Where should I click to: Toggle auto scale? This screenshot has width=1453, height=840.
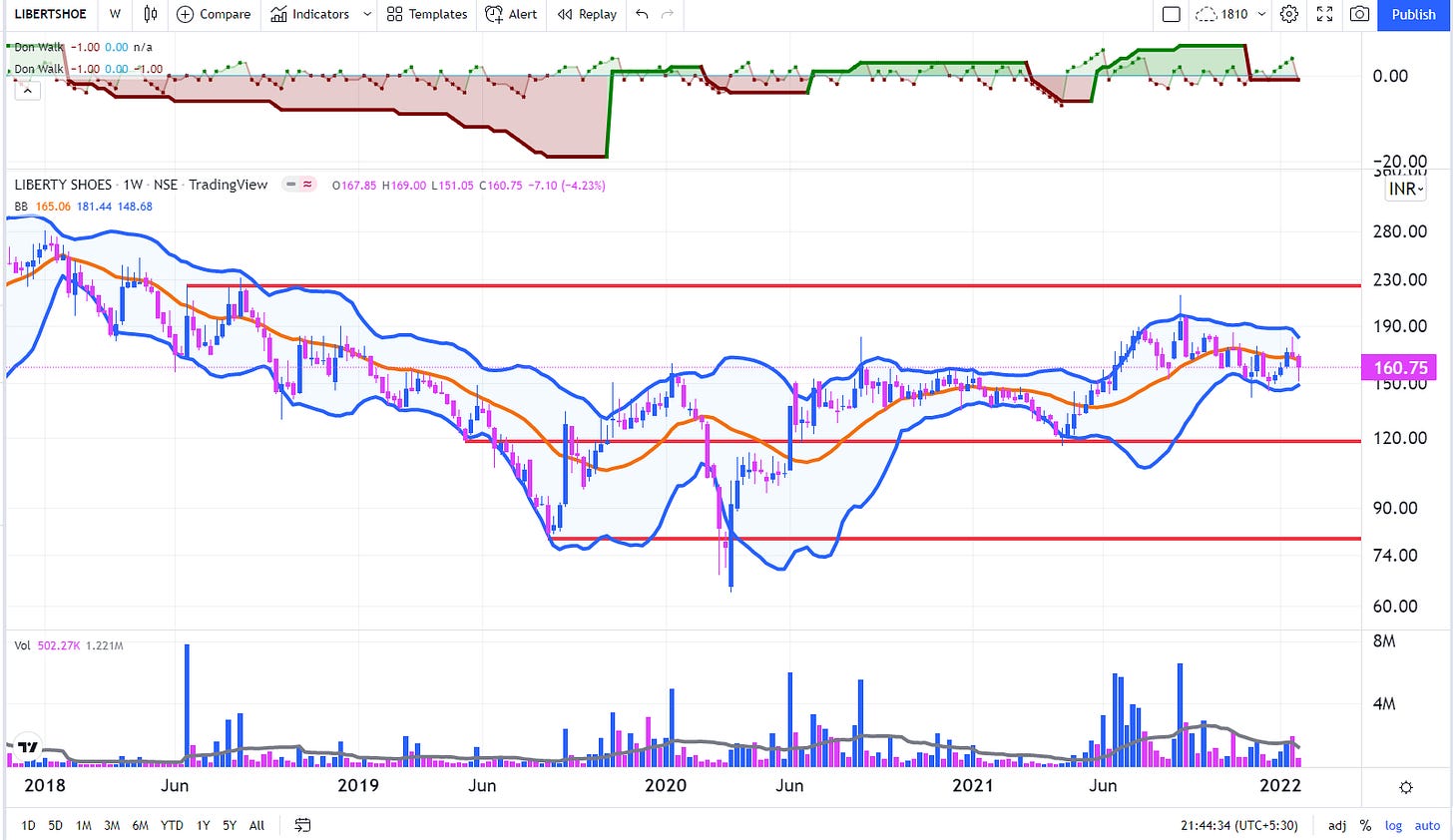[1427, 825]
